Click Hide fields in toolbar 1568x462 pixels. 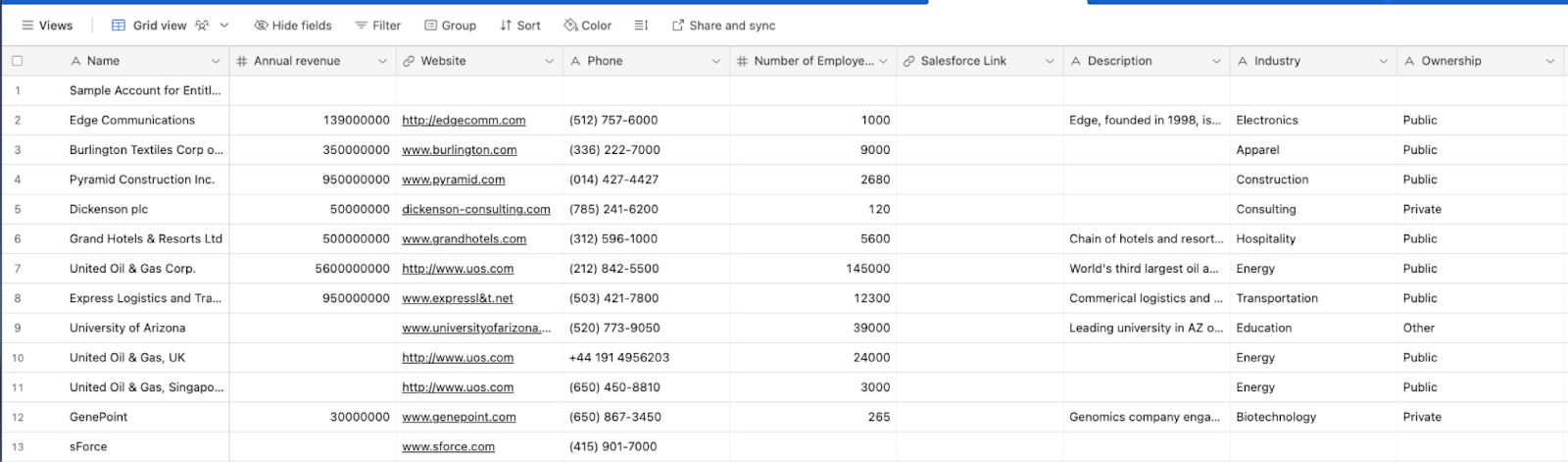[x=292, y=26]
